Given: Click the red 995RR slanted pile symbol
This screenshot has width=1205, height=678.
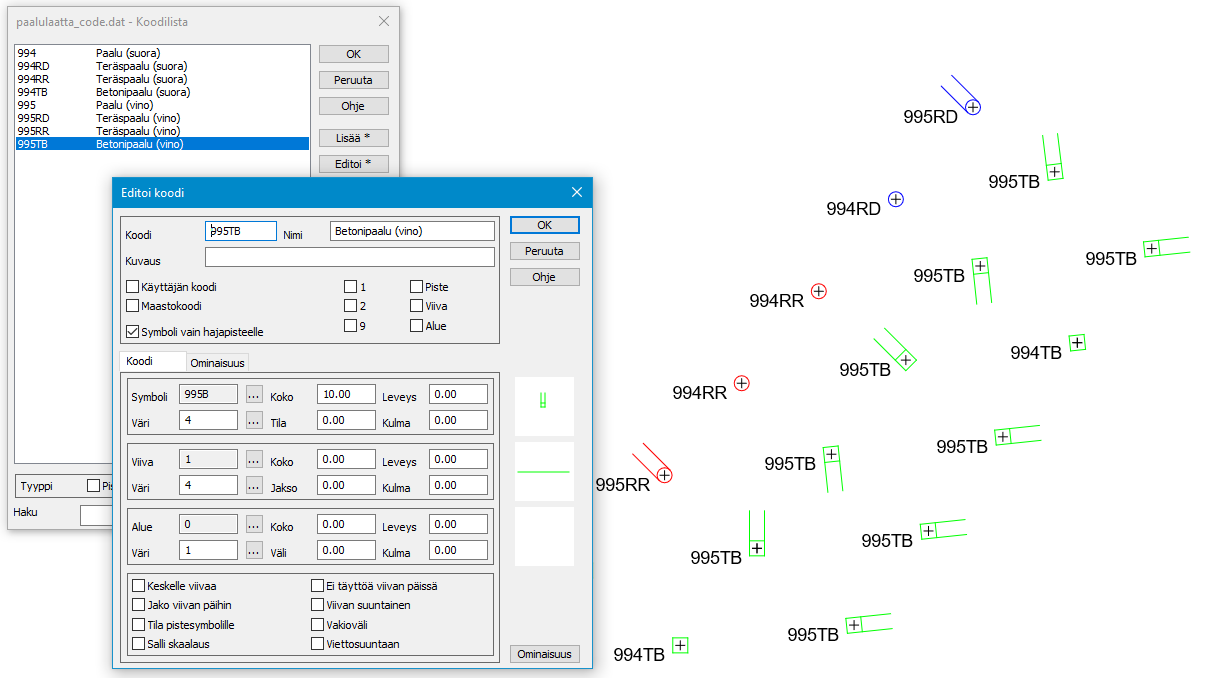Looking at the screenshot, I should 664,475.
